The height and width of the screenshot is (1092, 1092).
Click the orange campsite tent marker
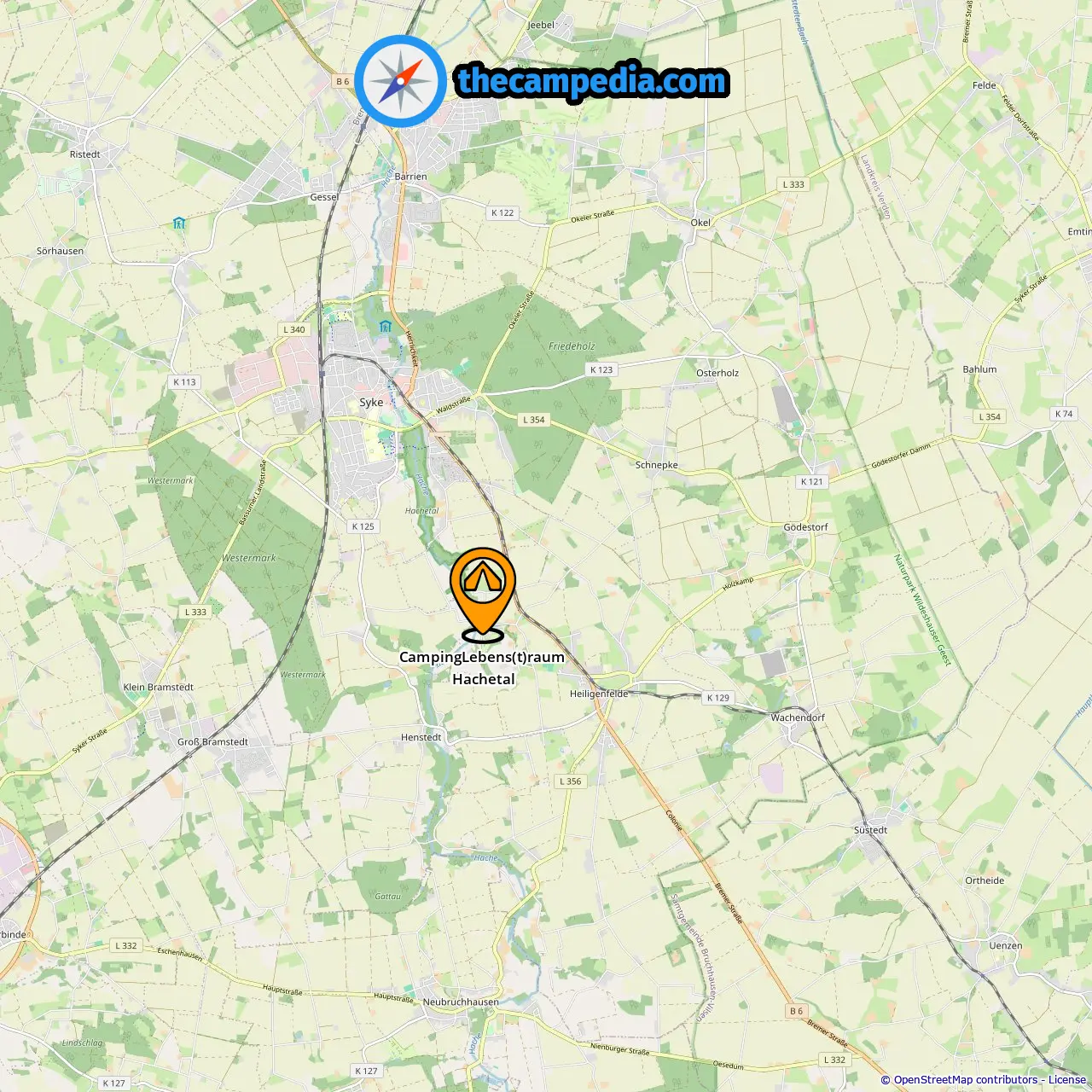pyautogui.click(x=483, y=594)
